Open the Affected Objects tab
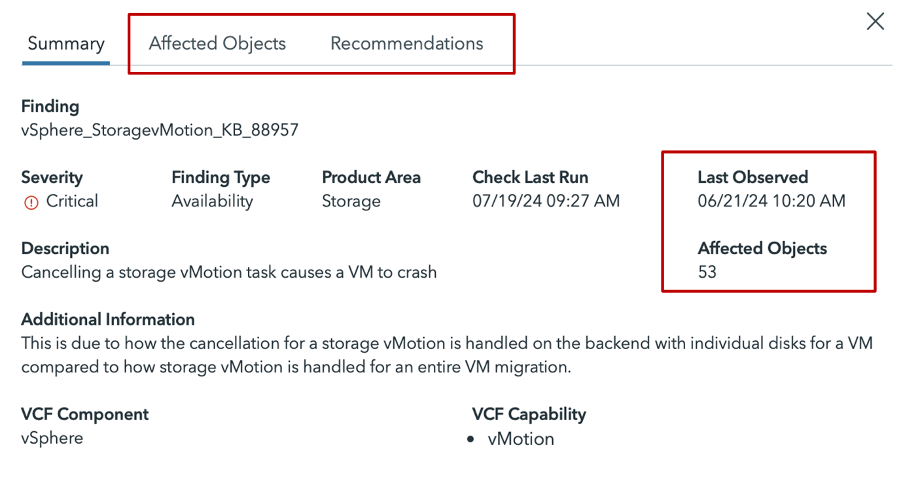904x492 pixels. click(x=217, y=44)
